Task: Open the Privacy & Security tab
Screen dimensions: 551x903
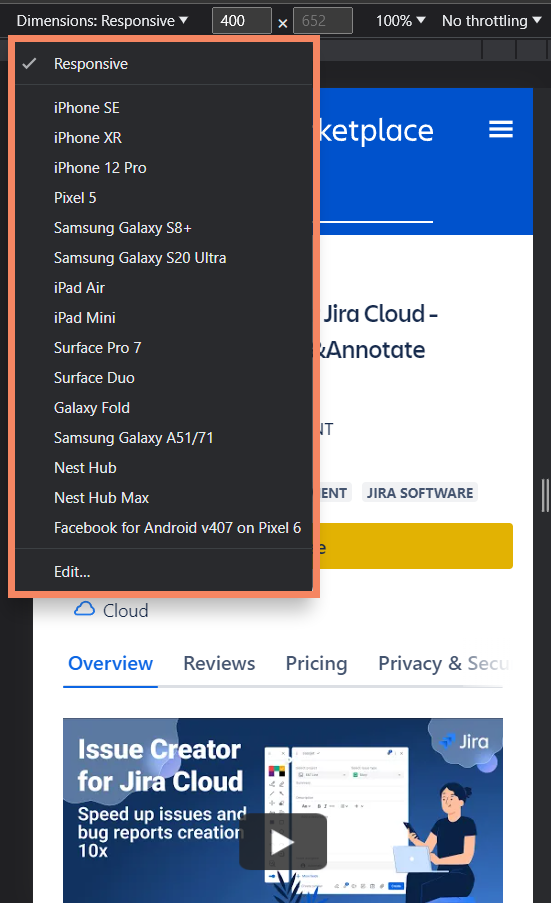Action: [443, 663]
